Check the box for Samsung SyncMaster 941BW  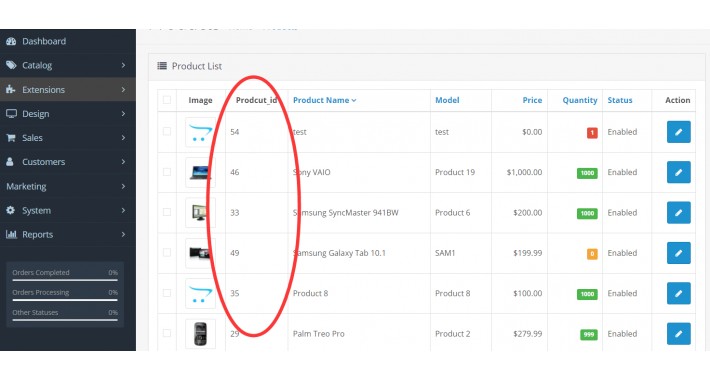167,212
